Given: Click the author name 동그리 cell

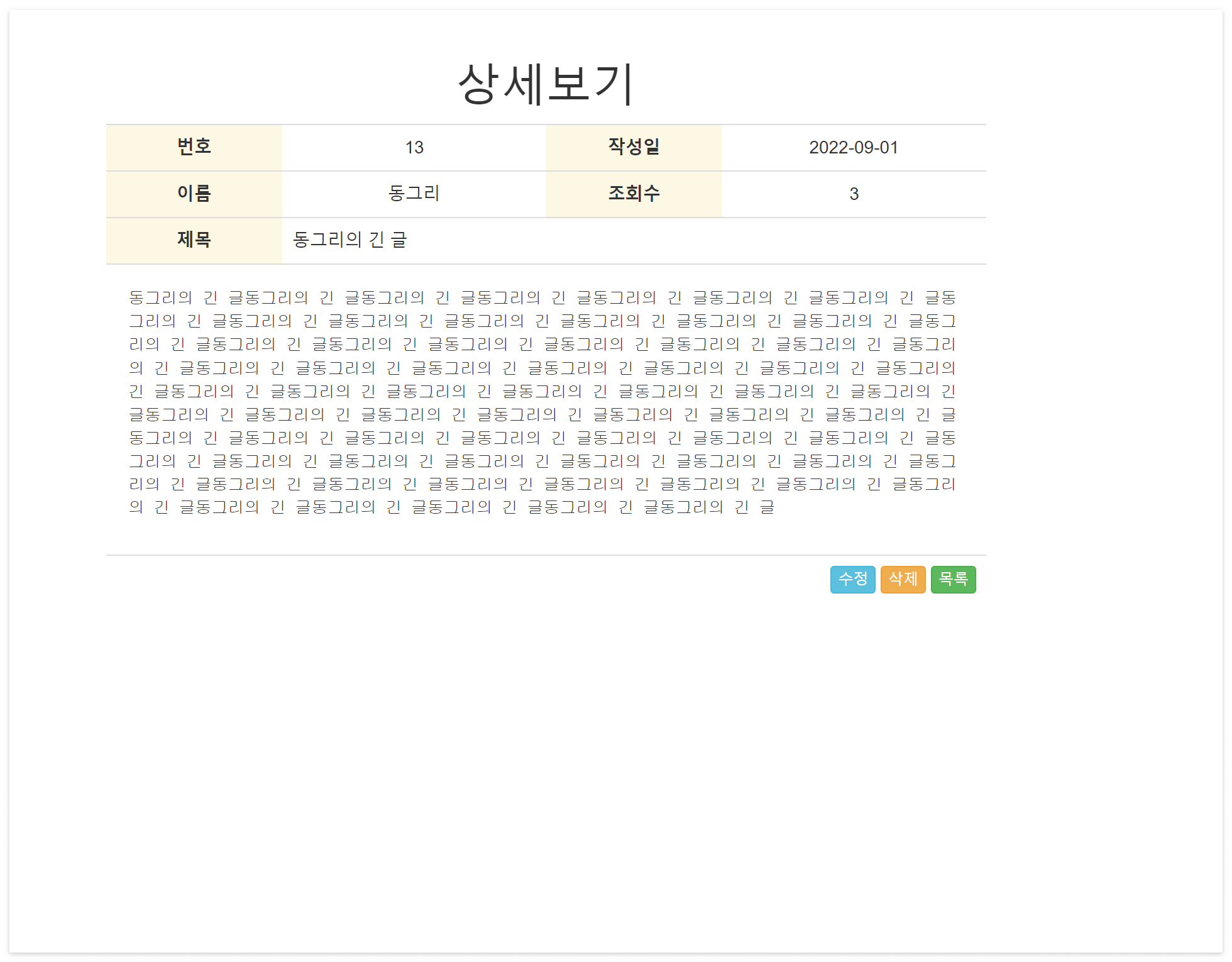Looking at the screenshot, I should [x=414, y=194].
